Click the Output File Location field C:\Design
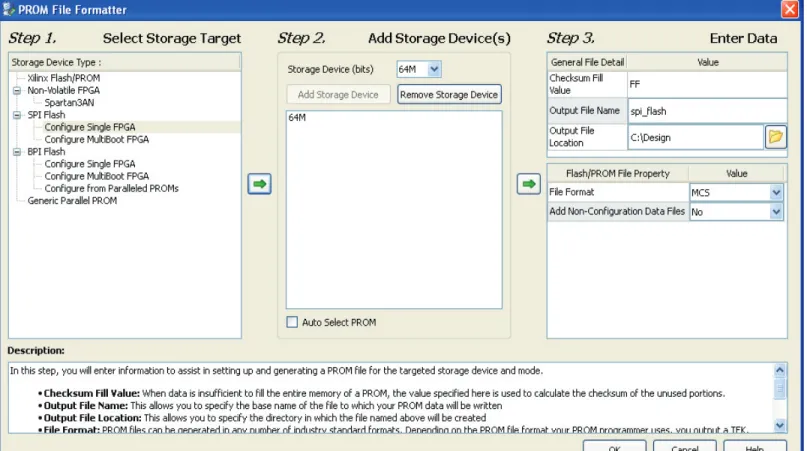The height and width of the screenshot is (451, 807). coord(695,137)
